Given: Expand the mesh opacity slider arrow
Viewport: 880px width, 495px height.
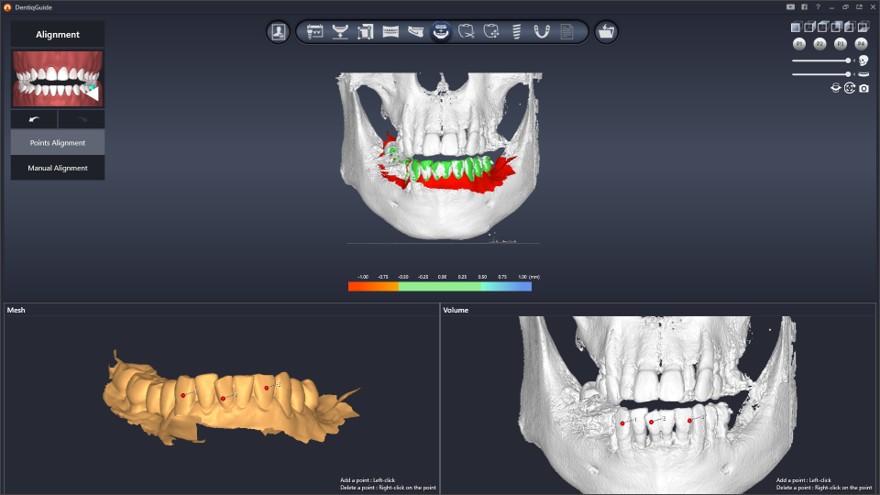Looking at the screenshot, I should pyautogui.click(x=854, y=74).
